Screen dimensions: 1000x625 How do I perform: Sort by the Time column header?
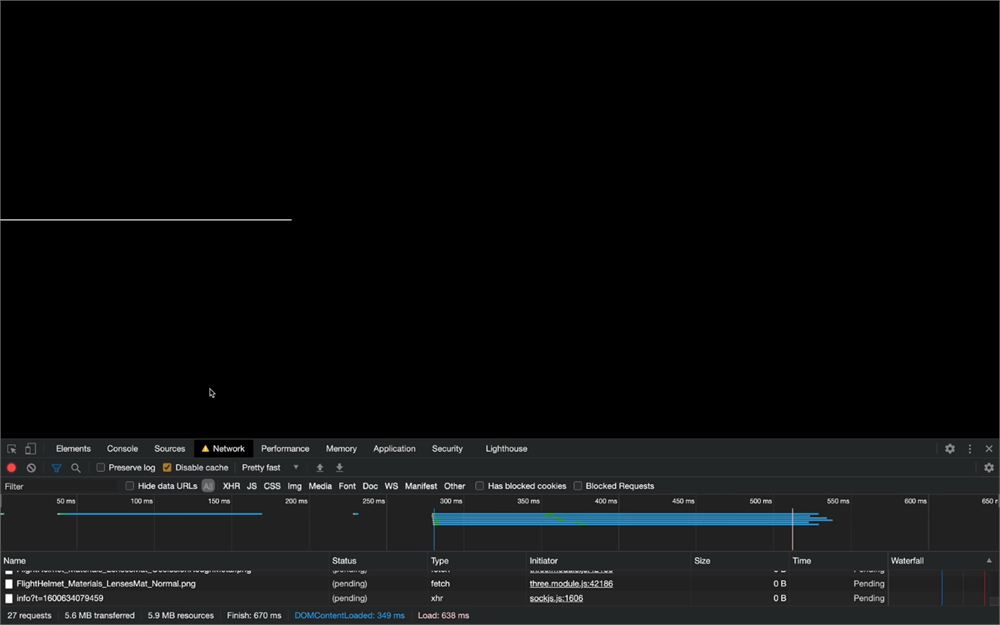point(839,561)
